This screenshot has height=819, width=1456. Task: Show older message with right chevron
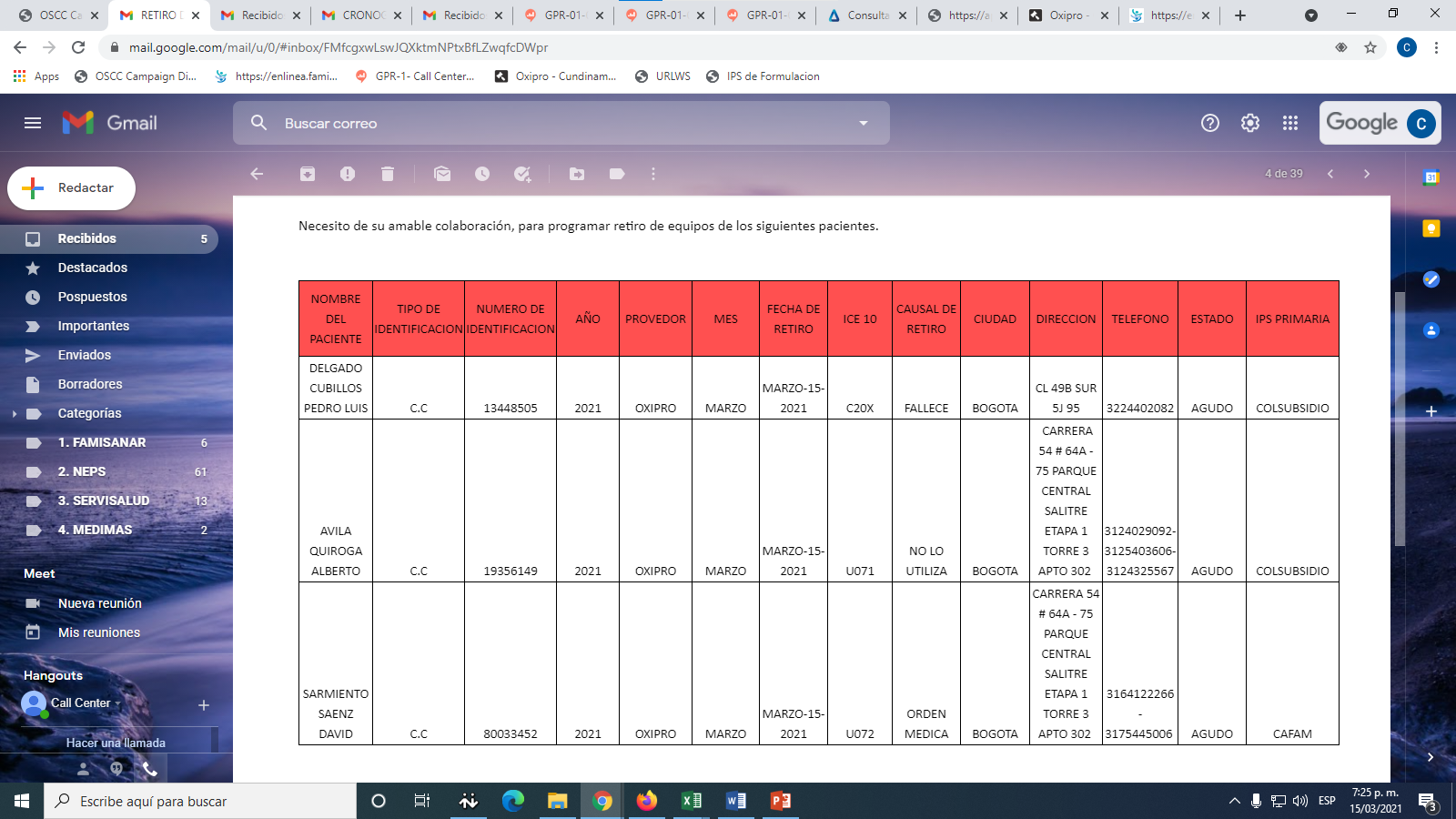[1367, 174]
